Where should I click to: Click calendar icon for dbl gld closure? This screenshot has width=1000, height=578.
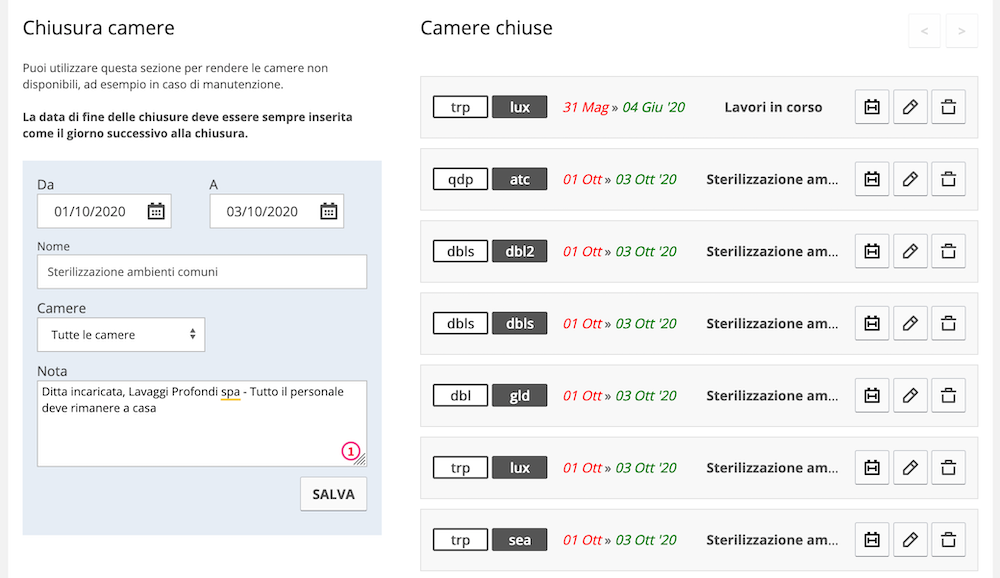point(872,395)
